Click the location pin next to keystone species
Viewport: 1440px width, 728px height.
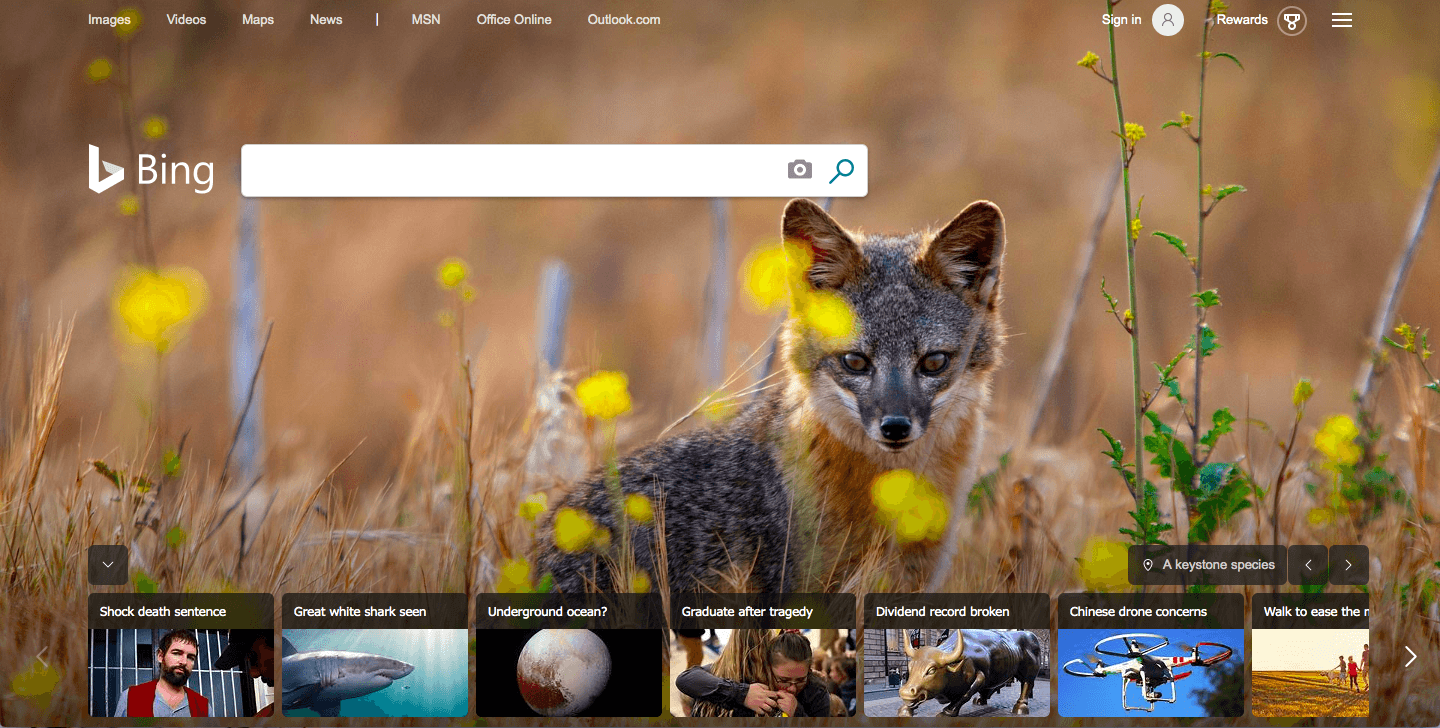tap(1148, 565)
